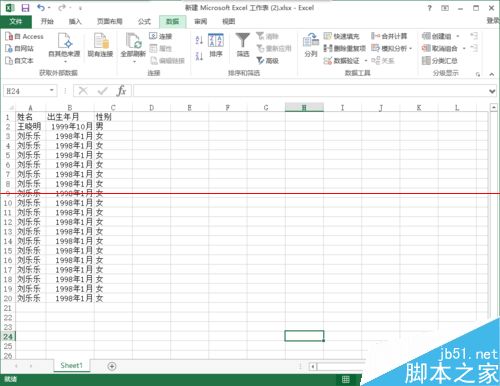Open the 分级显示 group dialog launcher
This screenshot has width=500, height=386.
point(478,74)
